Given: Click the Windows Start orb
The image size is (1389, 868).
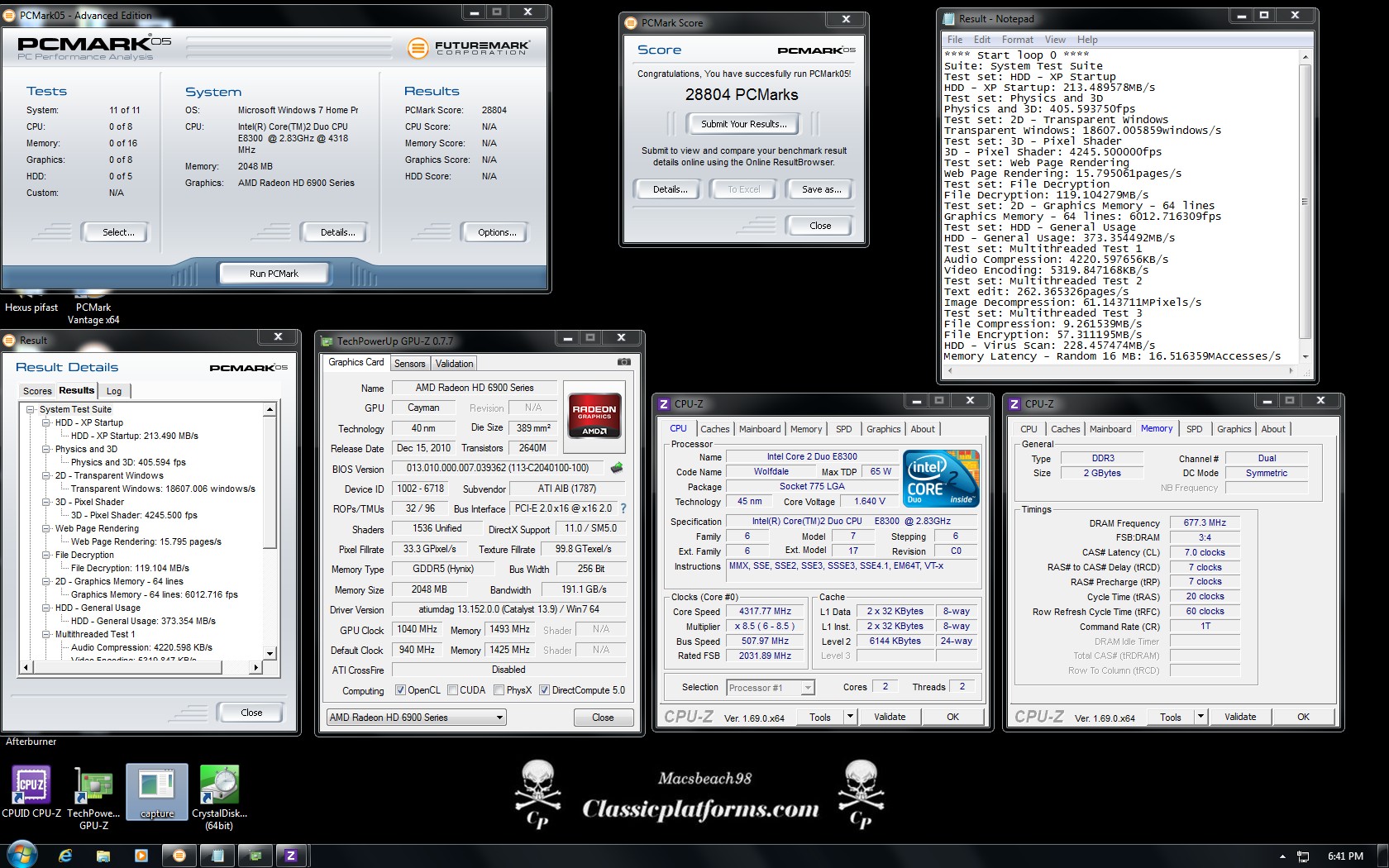Looking at the screenshot, I should coord(22,855).
